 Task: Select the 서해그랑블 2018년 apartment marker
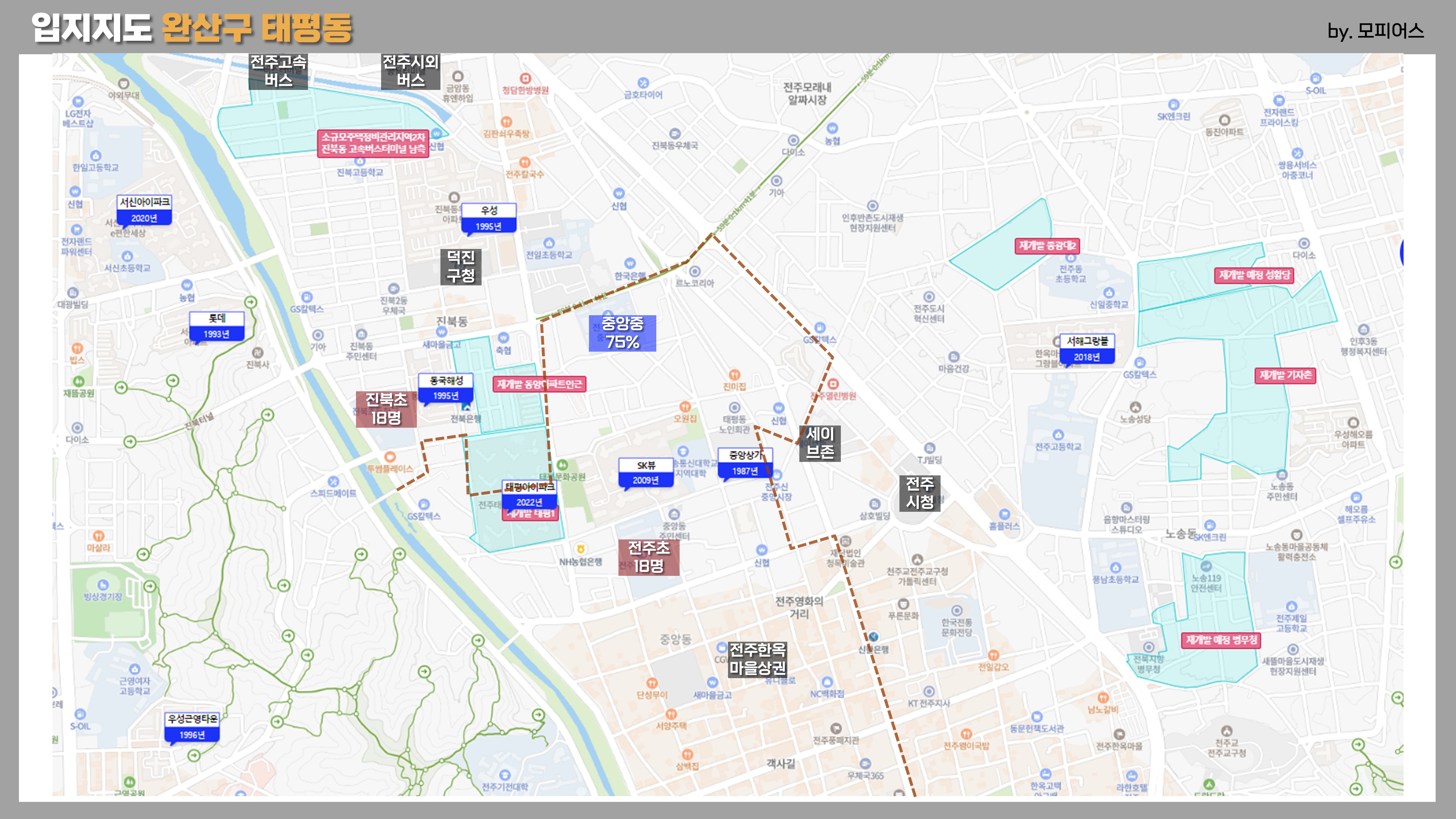pos(1087,349)
